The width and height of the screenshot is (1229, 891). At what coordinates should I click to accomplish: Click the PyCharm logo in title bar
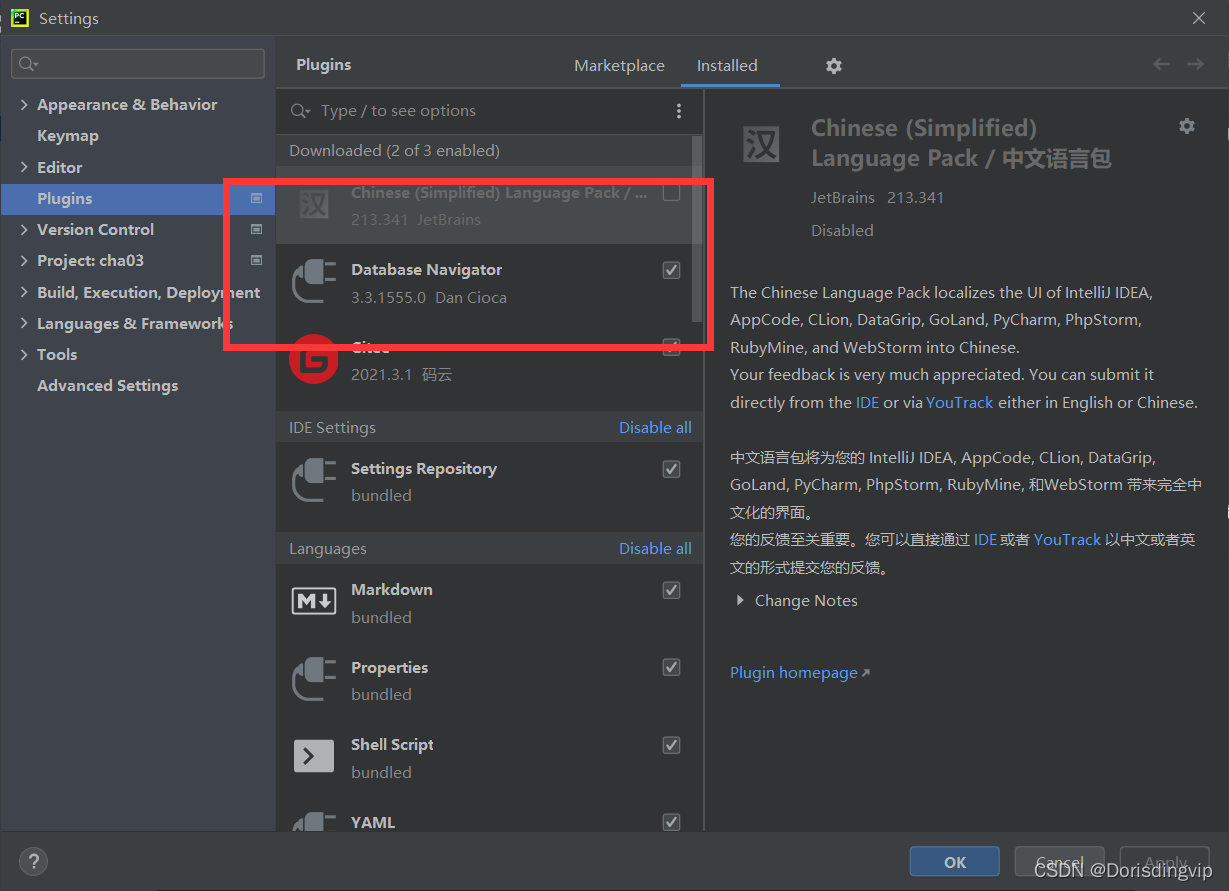(x=19, y=17)
